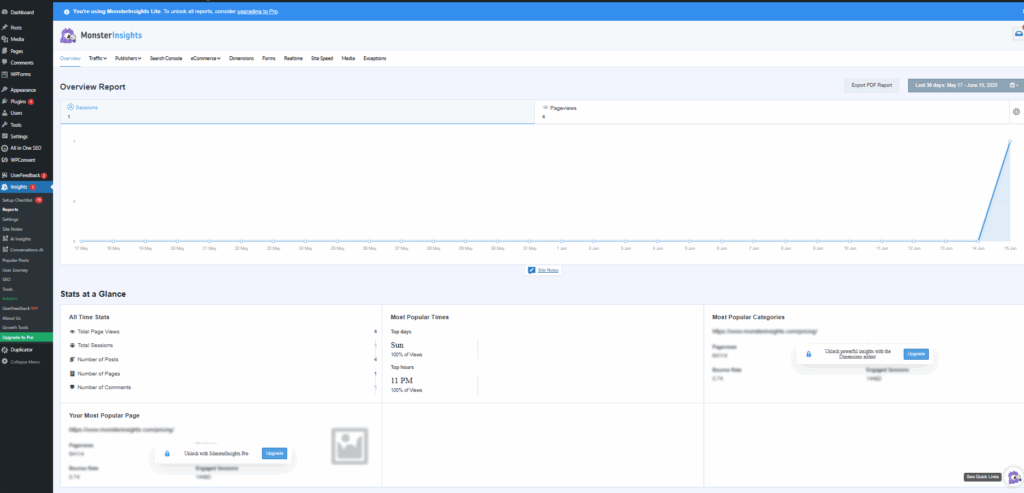Open the User Journey submenu item
This screenshot has height=493, width=1024.
click(15, 270)
